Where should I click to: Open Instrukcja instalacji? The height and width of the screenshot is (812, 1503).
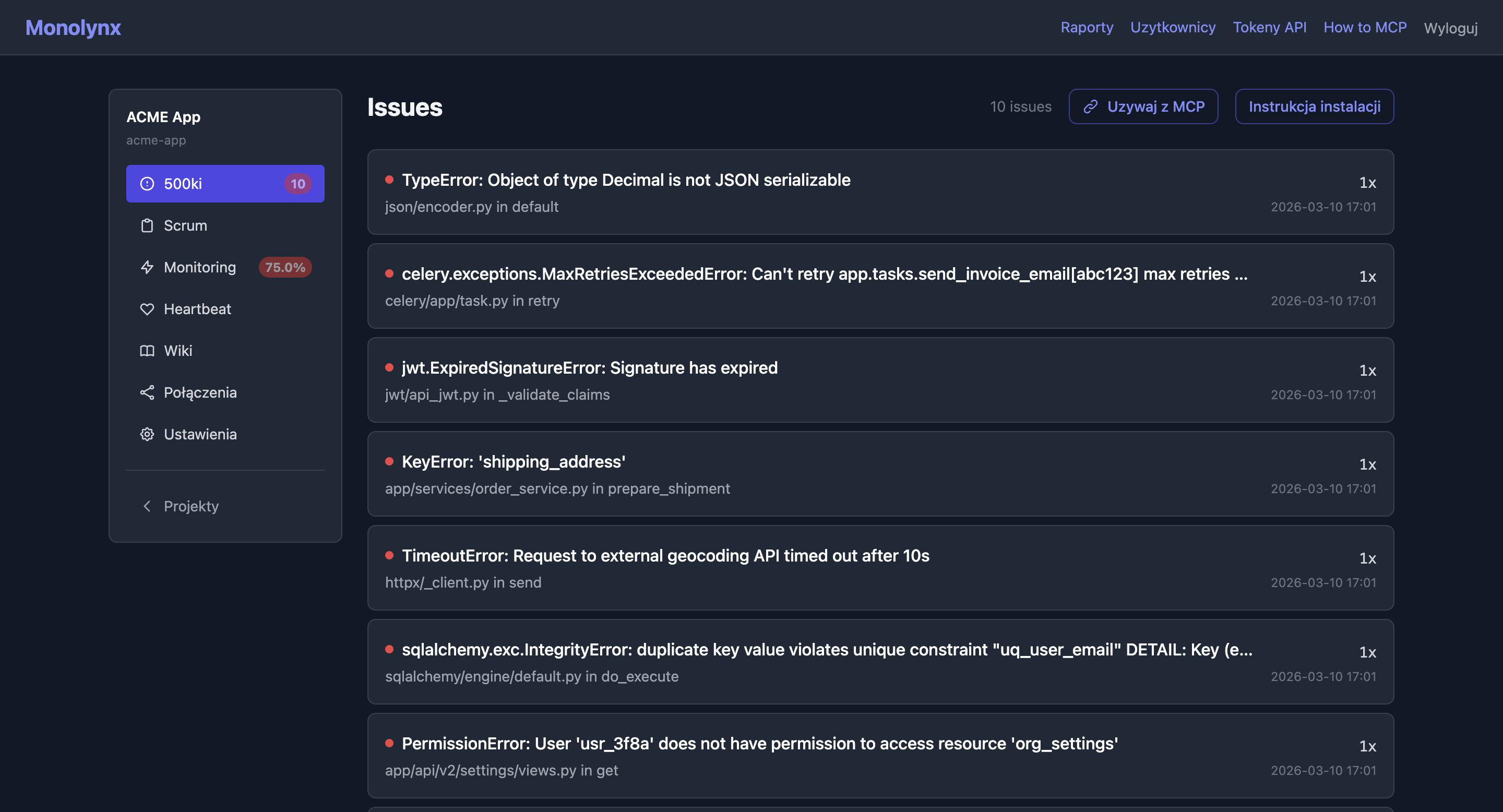[1315, 107]
